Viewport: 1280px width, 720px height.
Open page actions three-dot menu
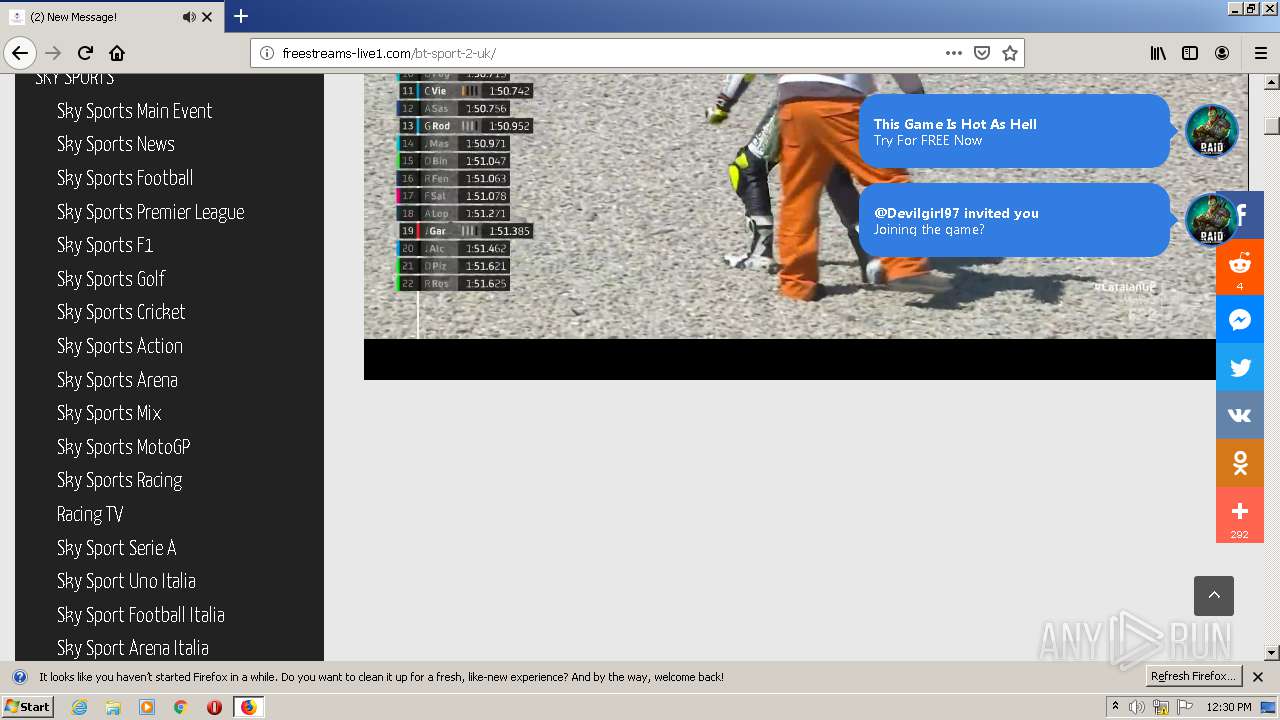[953, 53]
